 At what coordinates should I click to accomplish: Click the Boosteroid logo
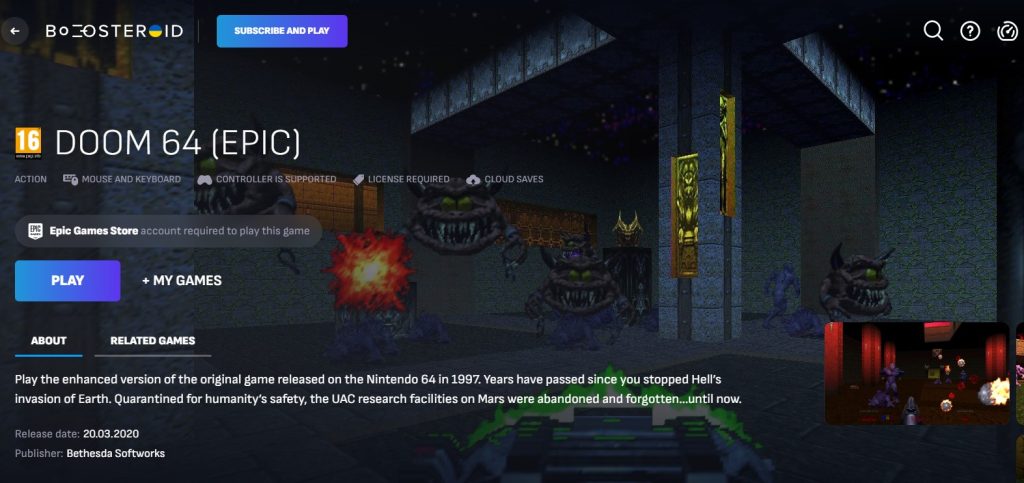[x=114, y=31]
